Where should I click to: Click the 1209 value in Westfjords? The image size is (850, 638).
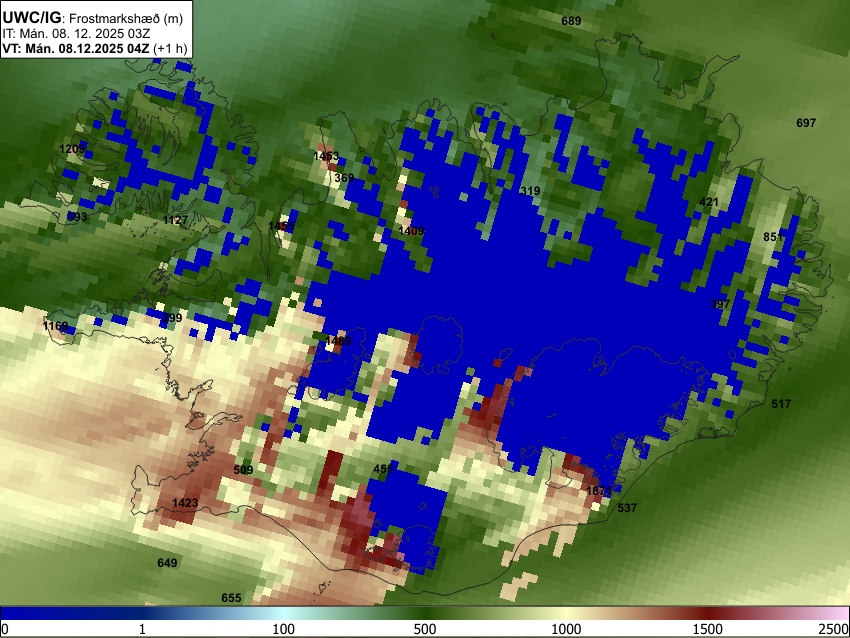72,149
